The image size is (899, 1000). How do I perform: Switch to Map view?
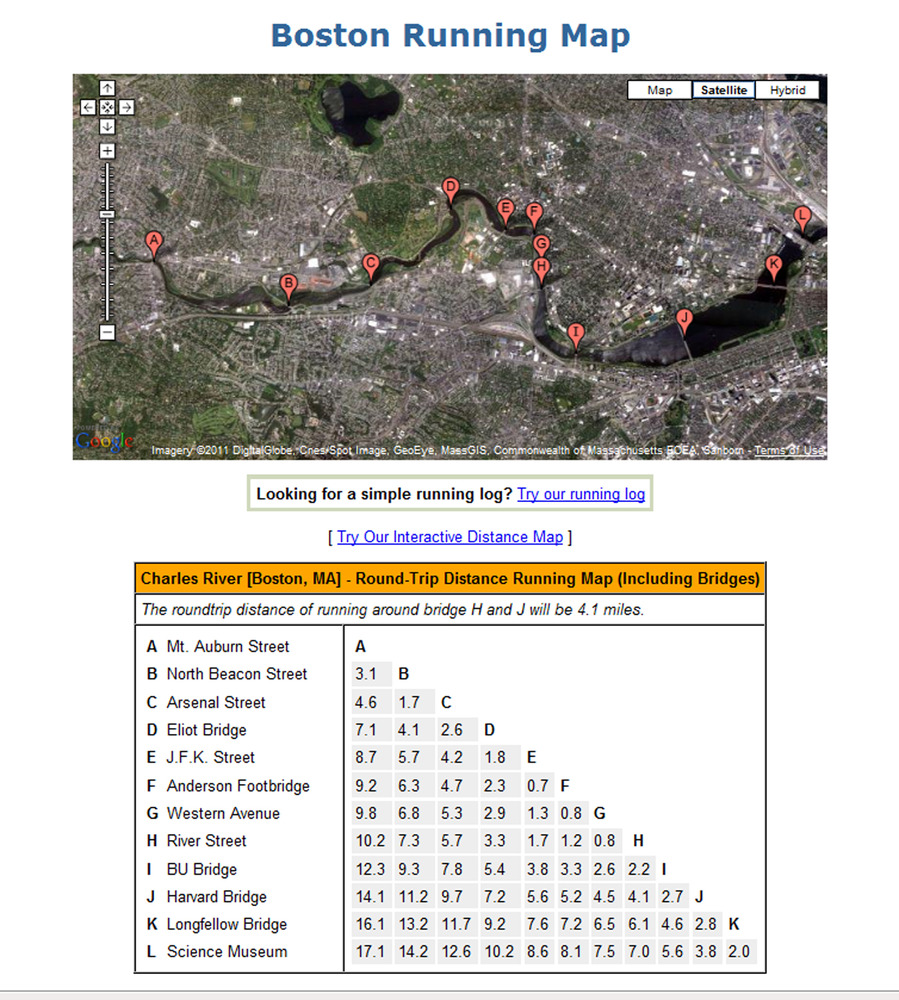point(660,90)
